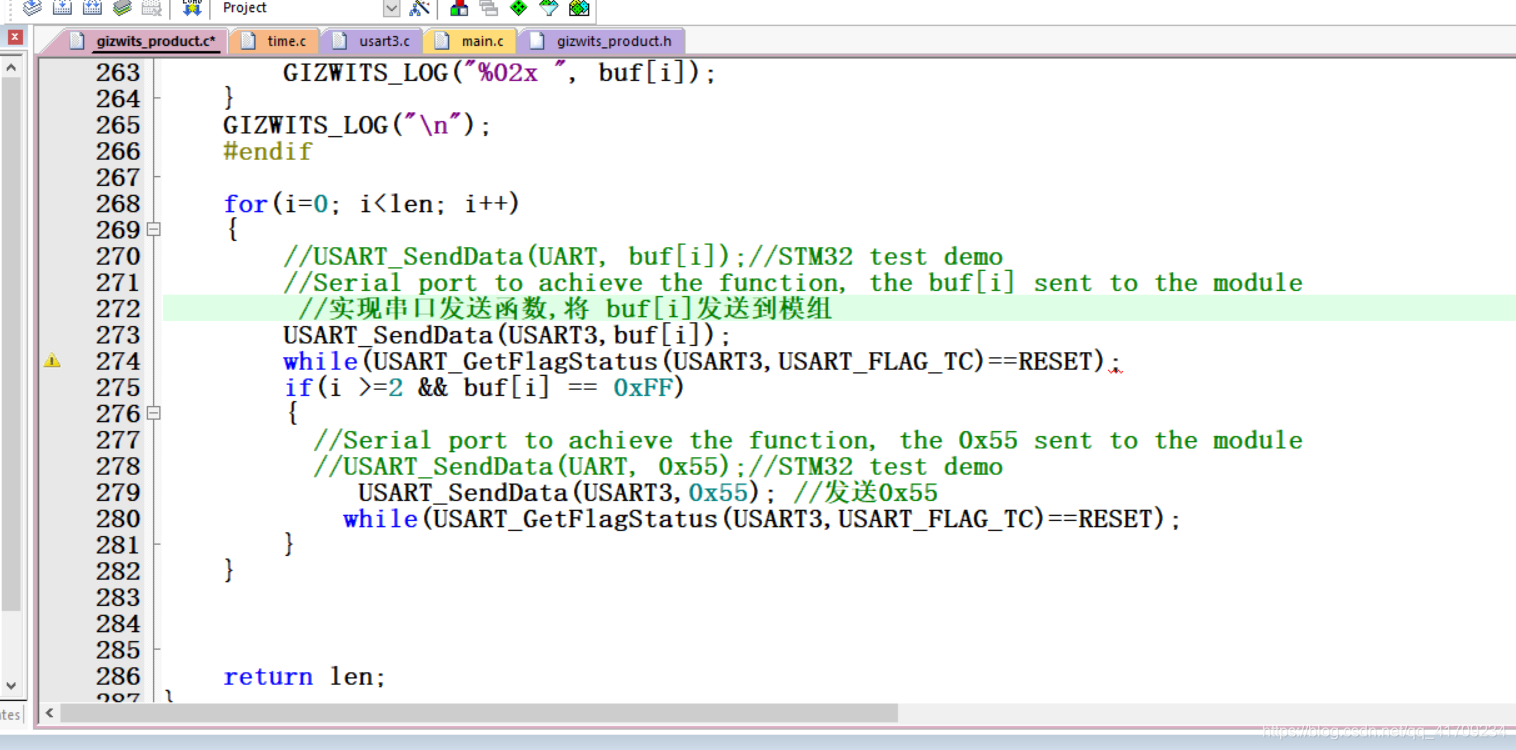
Task: Open the File Extensions, Books and Environment icon
Action: coord(459,8)
